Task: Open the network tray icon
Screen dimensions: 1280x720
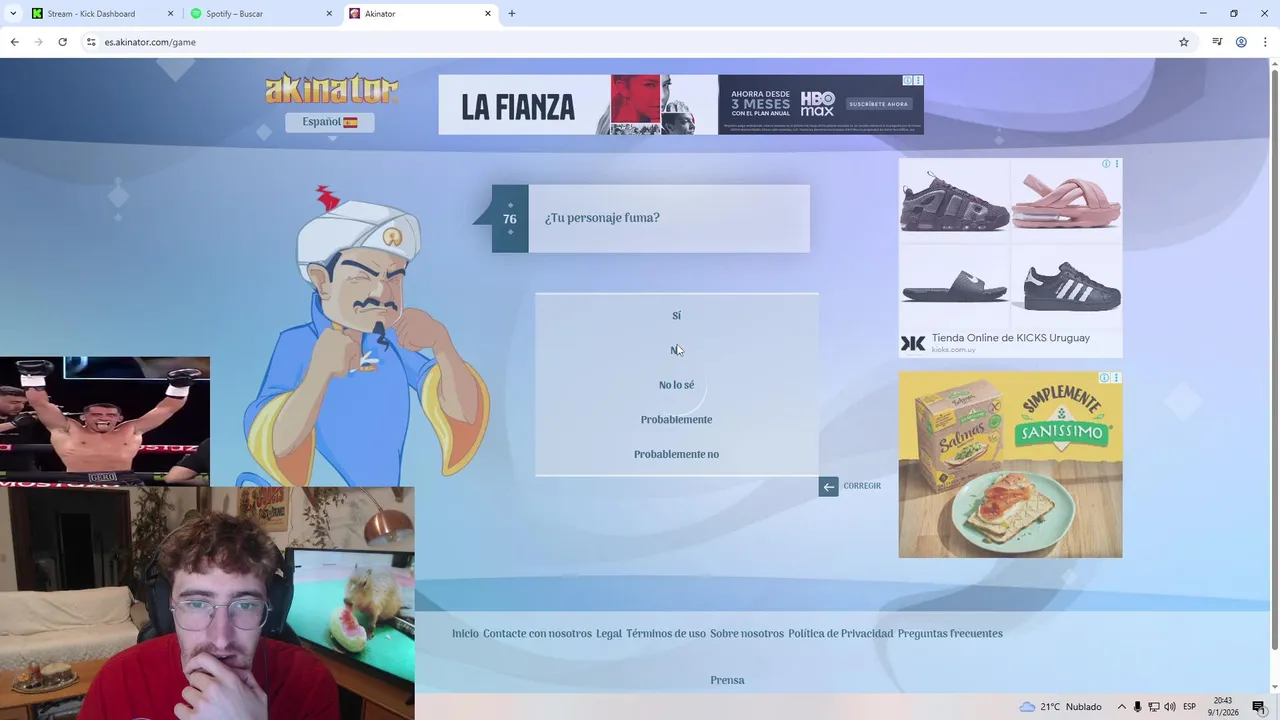Action: click(1153, 707)
